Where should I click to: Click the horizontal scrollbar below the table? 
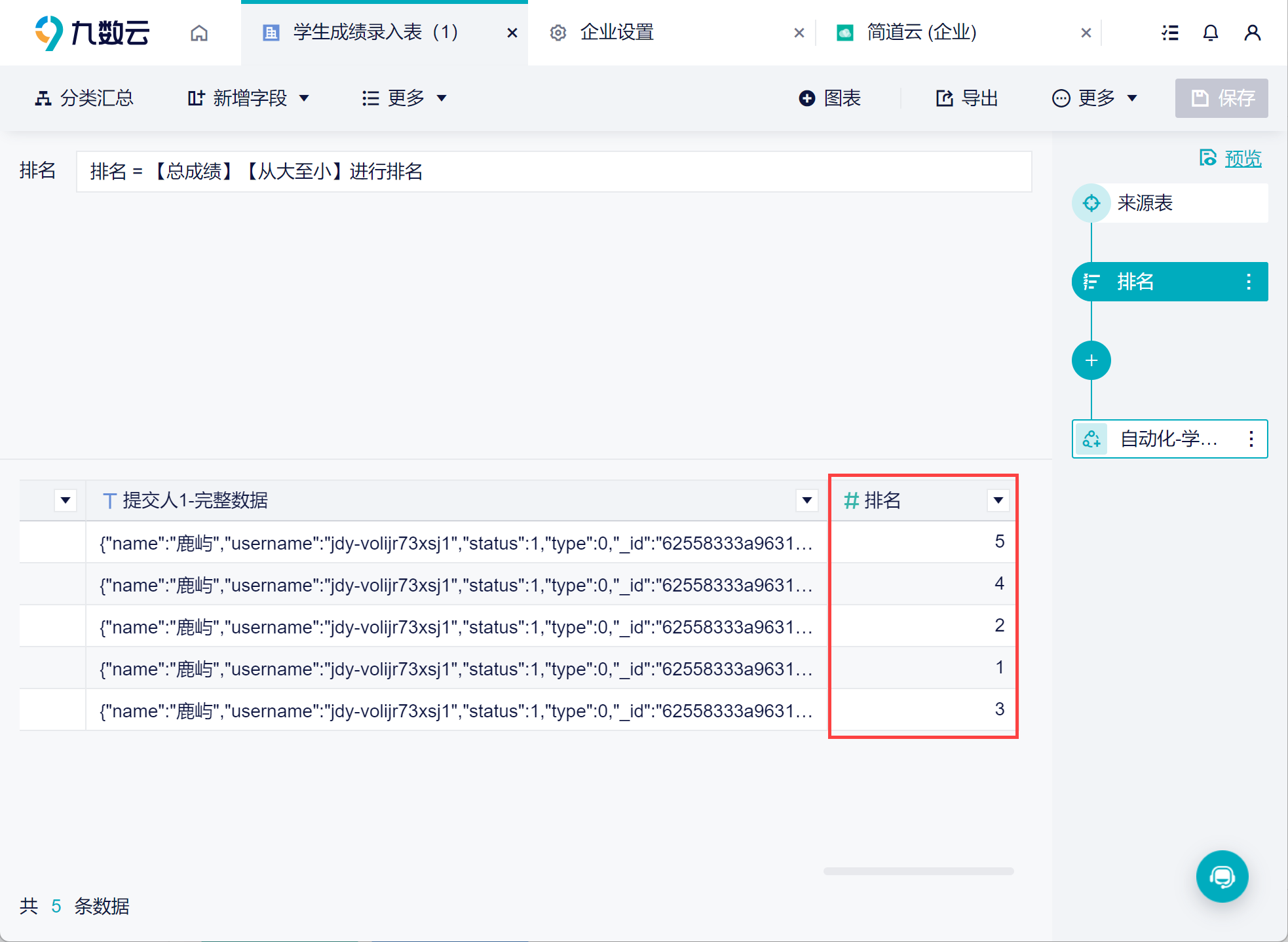[x=918, y=871]
